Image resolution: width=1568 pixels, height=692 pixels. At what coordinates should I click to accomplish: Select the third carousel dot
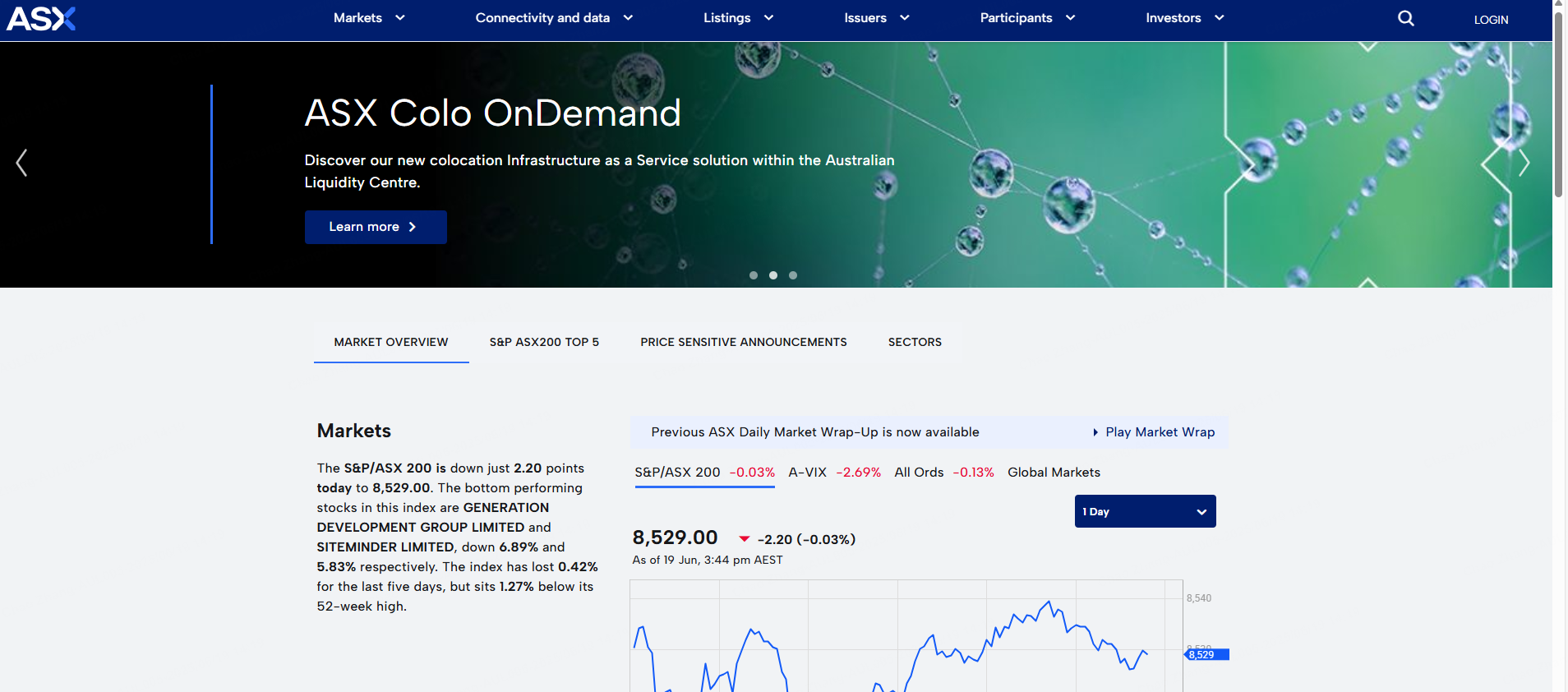click(x=793, y=275)
